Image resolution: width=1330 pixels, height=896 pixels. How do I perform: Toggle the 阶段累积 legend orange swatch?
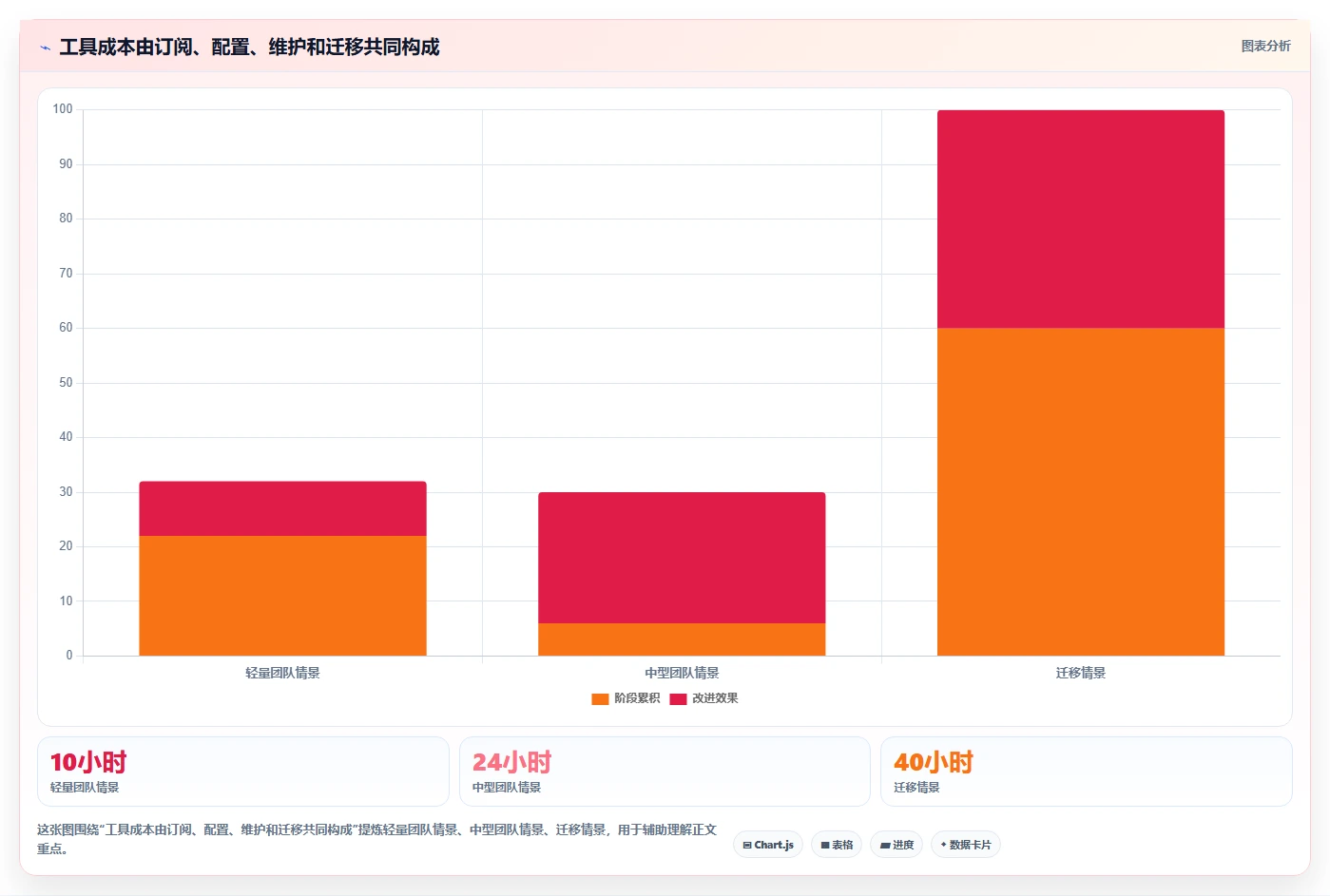click(x=600, y=698)
